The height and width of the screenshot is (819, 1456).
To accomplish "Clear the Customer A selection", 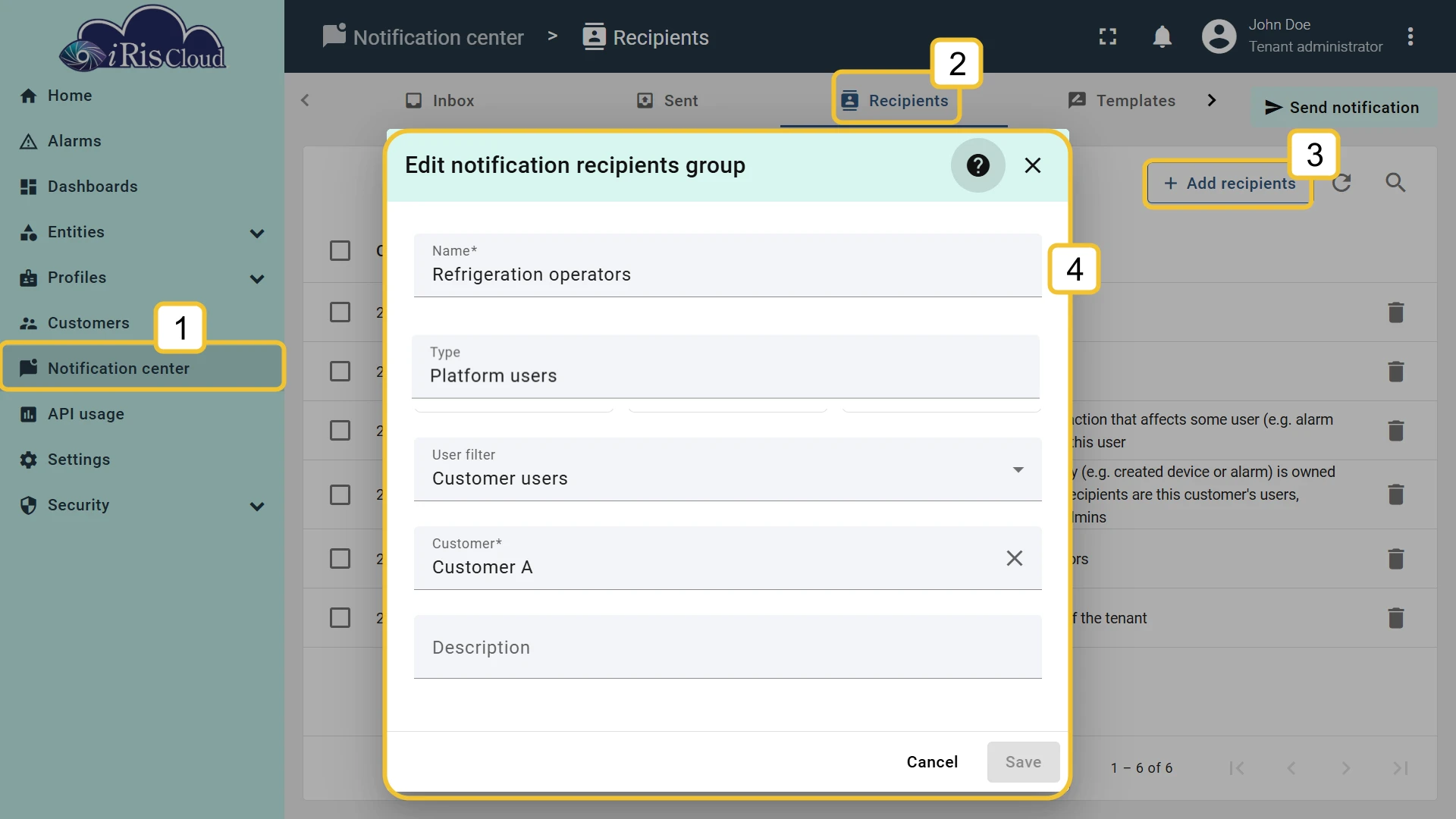I will (x=1014, y=558).
